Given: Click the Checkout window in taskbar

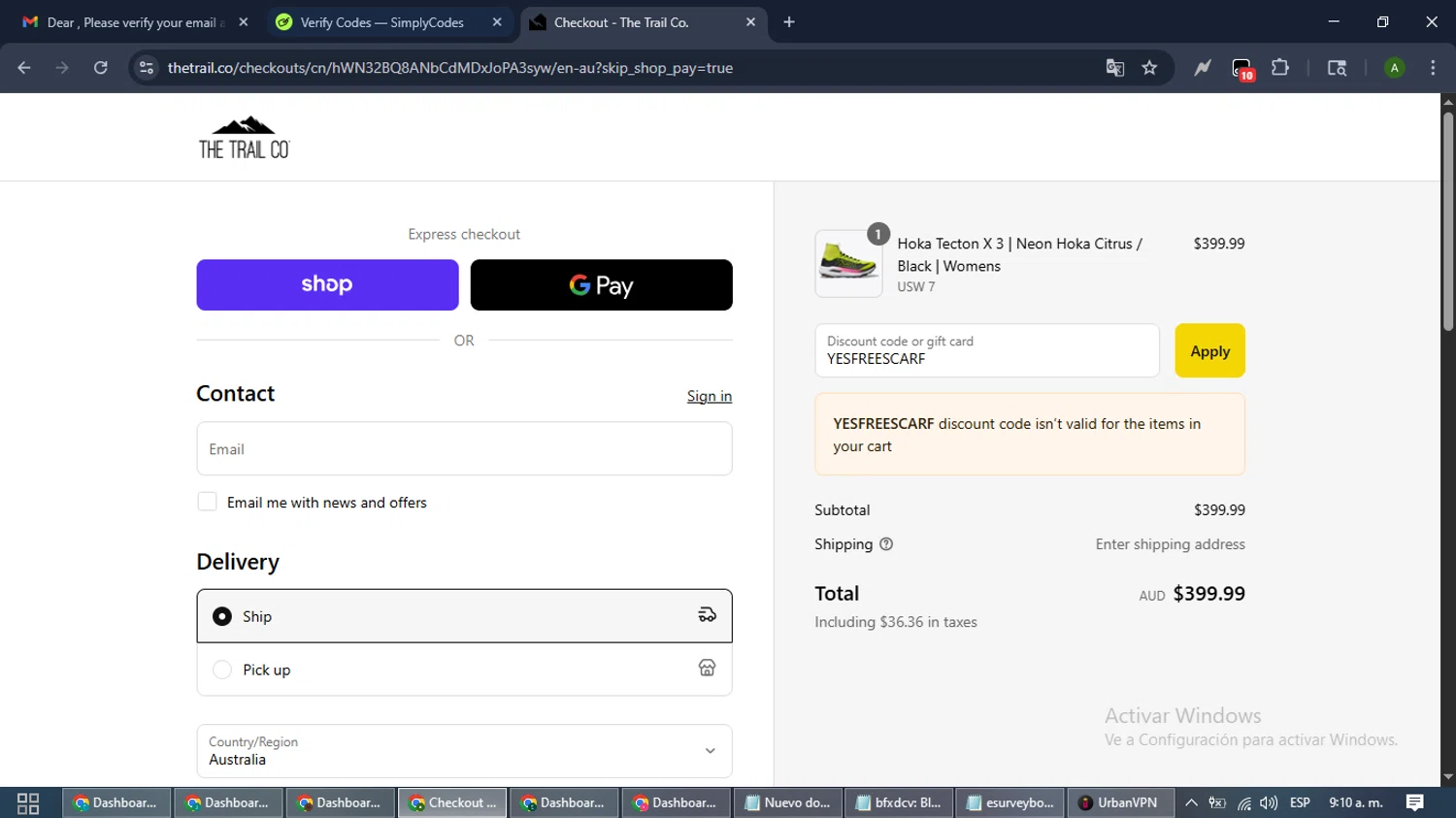Looking at the screenshot, I should coord(452,803).
